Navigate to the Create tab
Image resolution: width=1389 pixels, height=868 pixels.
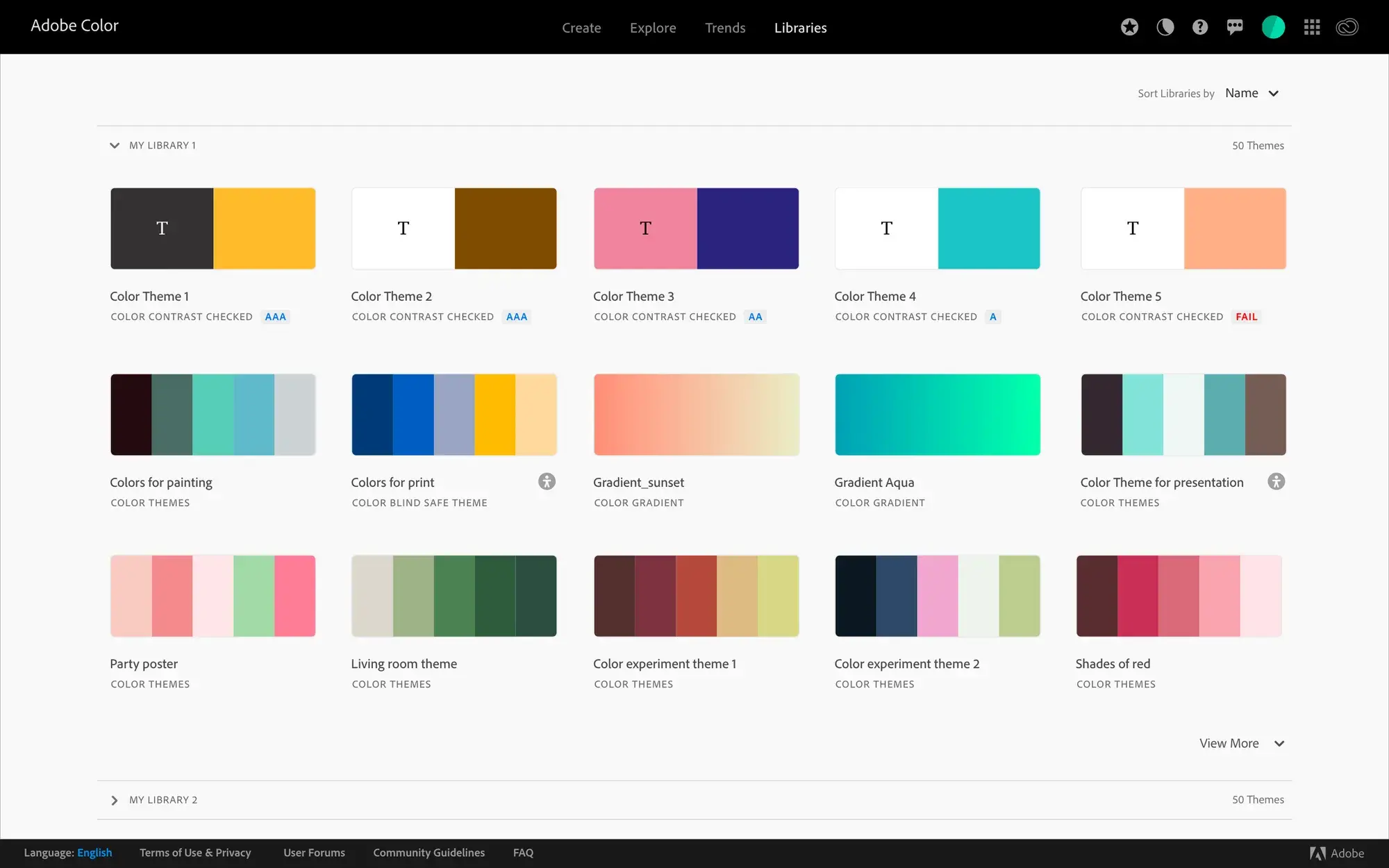click(582, 27)
